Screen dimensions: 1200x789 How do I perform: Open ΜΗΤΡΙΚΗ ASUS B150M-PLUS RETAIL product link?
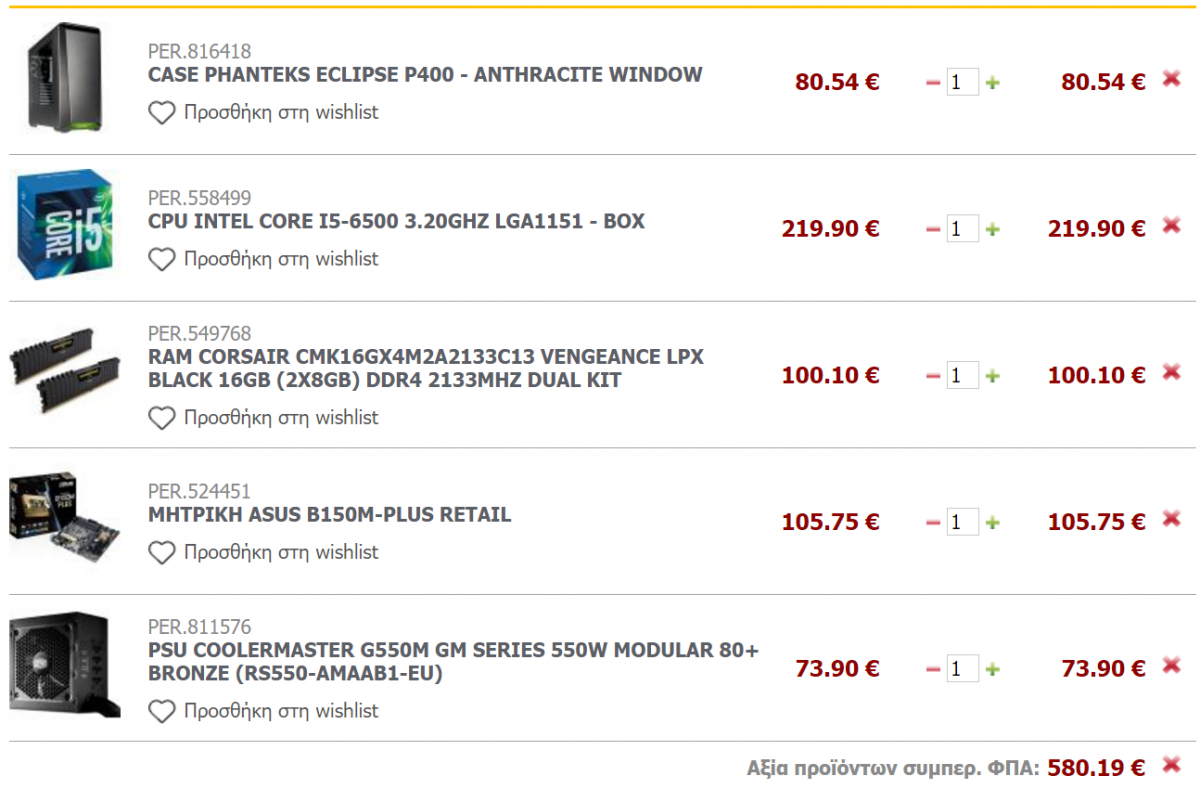329,515
